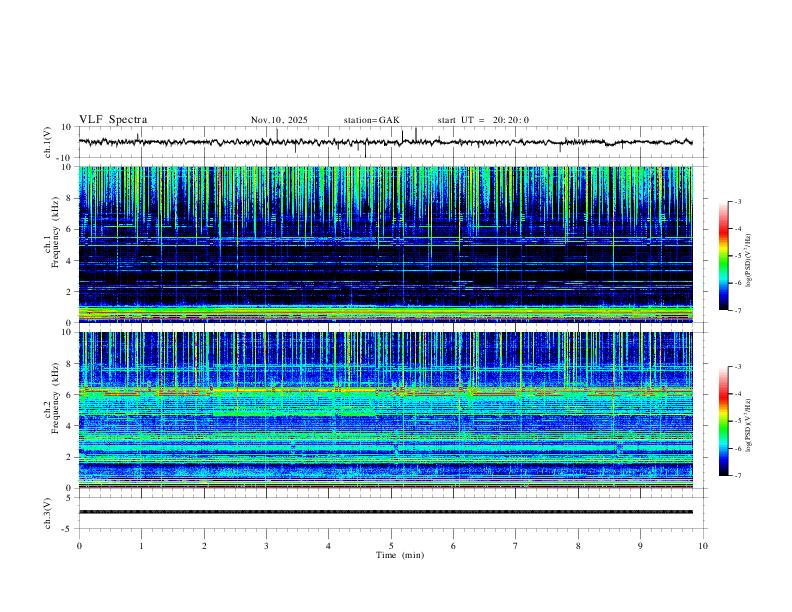
Task: Click the 4 kHz tick on ch.1 frequency axis
Action: point(70,261)
